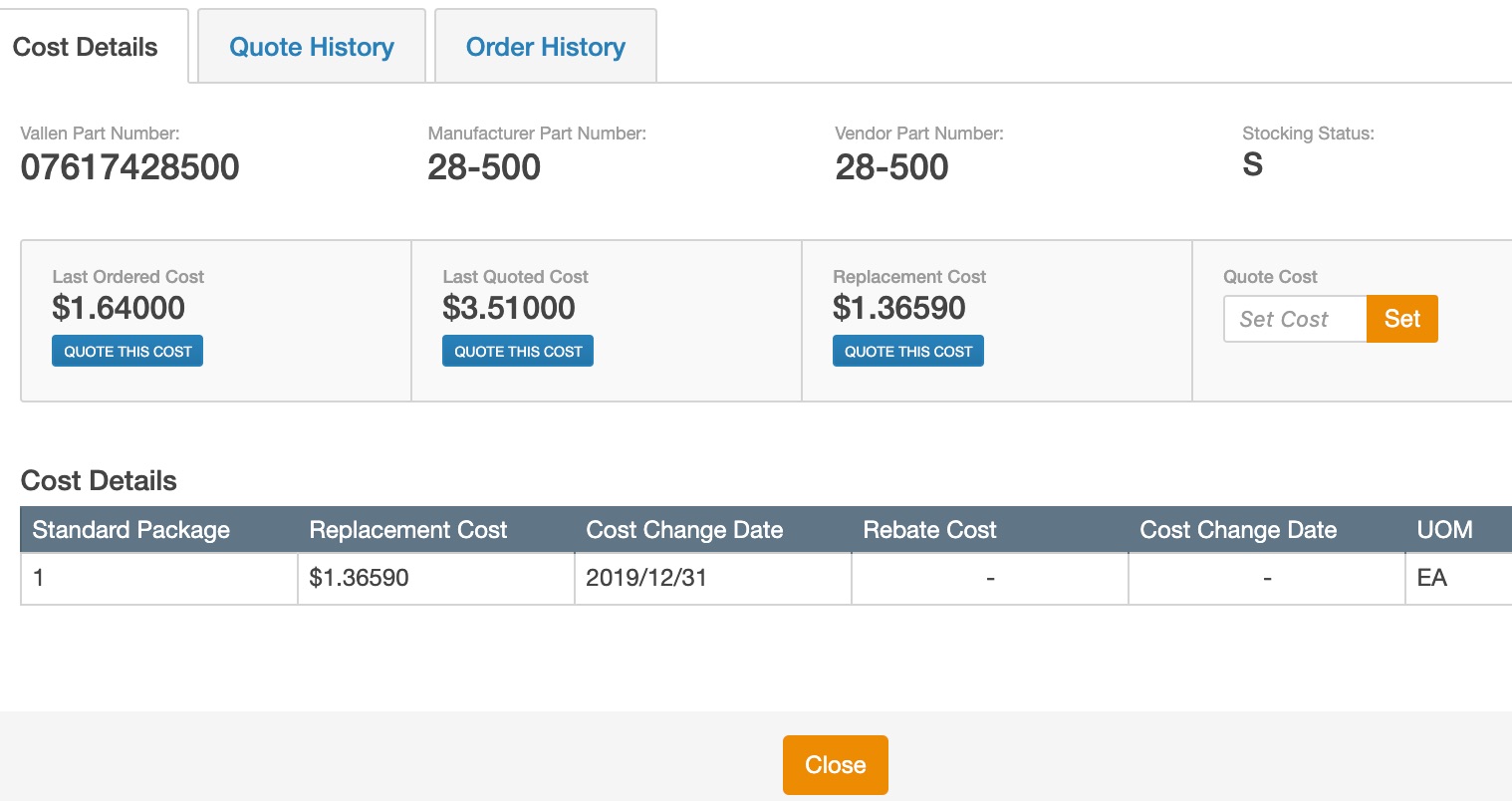Open the Order History tab
1512x801 pixels.
coord(545,47)
